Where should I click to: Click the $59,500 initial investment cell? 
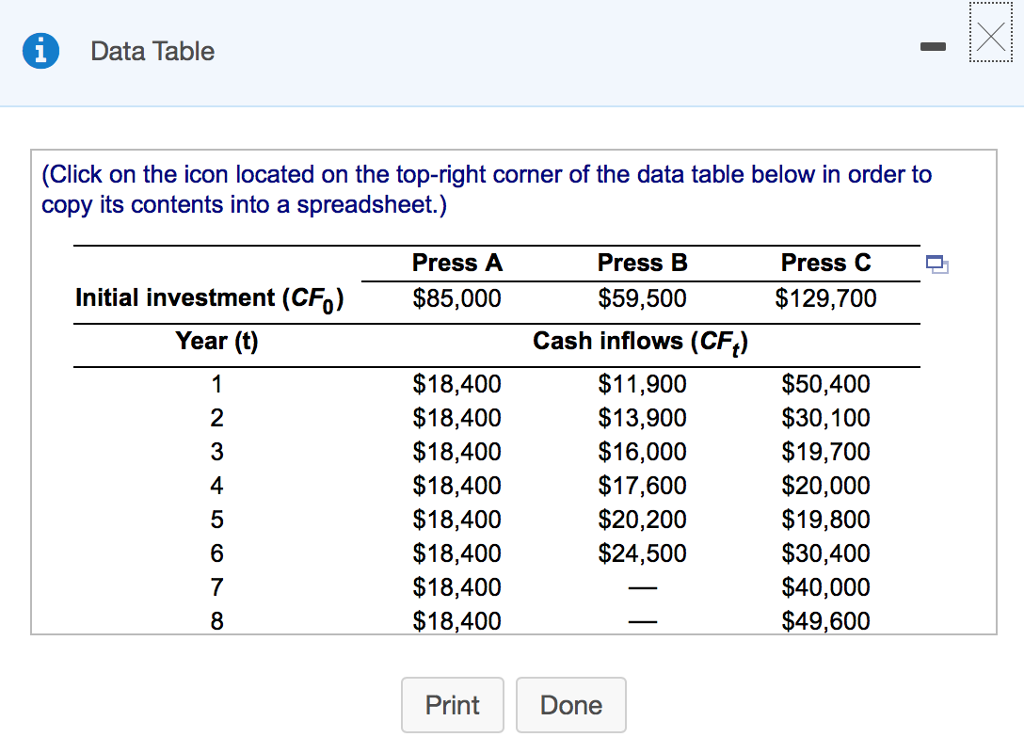click(x=642, y=298)
